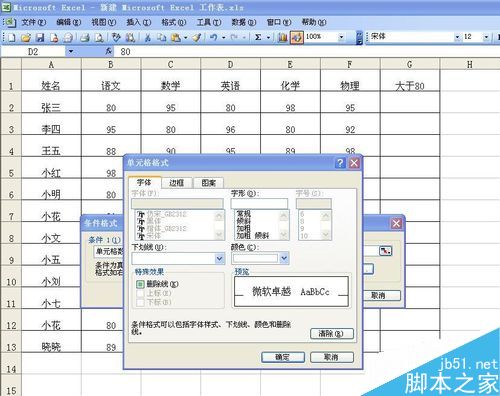Image resolution: width=500 pixels, height=396 pixels.
Task: Toggle the 下标 subscript checkbox
Action: coord(140,302)
